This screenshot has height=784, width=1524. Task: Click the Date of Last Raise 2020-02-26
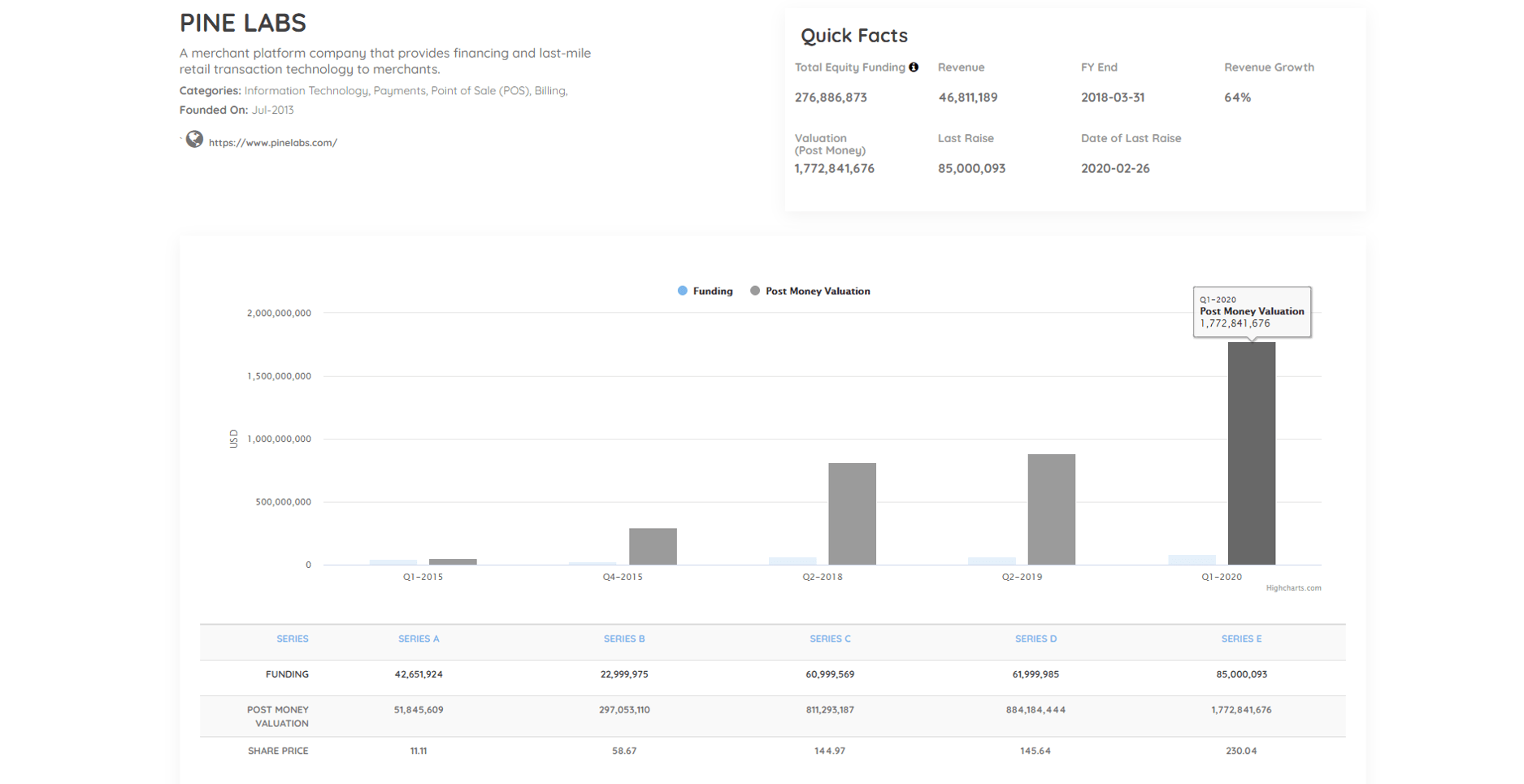[1115, 169]
